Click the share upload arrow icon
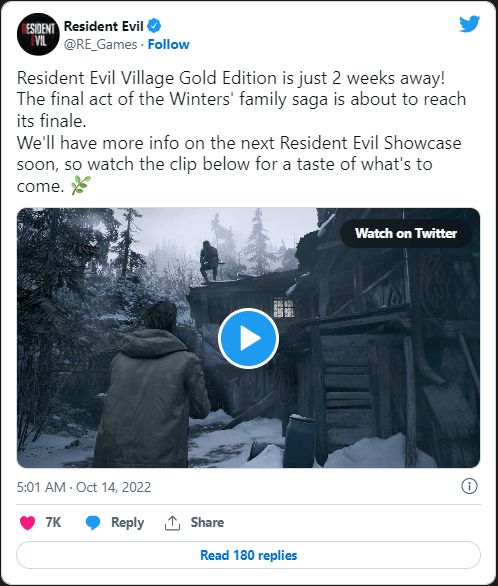The width and height of the screenshot is (498, 586). point(172,523)
